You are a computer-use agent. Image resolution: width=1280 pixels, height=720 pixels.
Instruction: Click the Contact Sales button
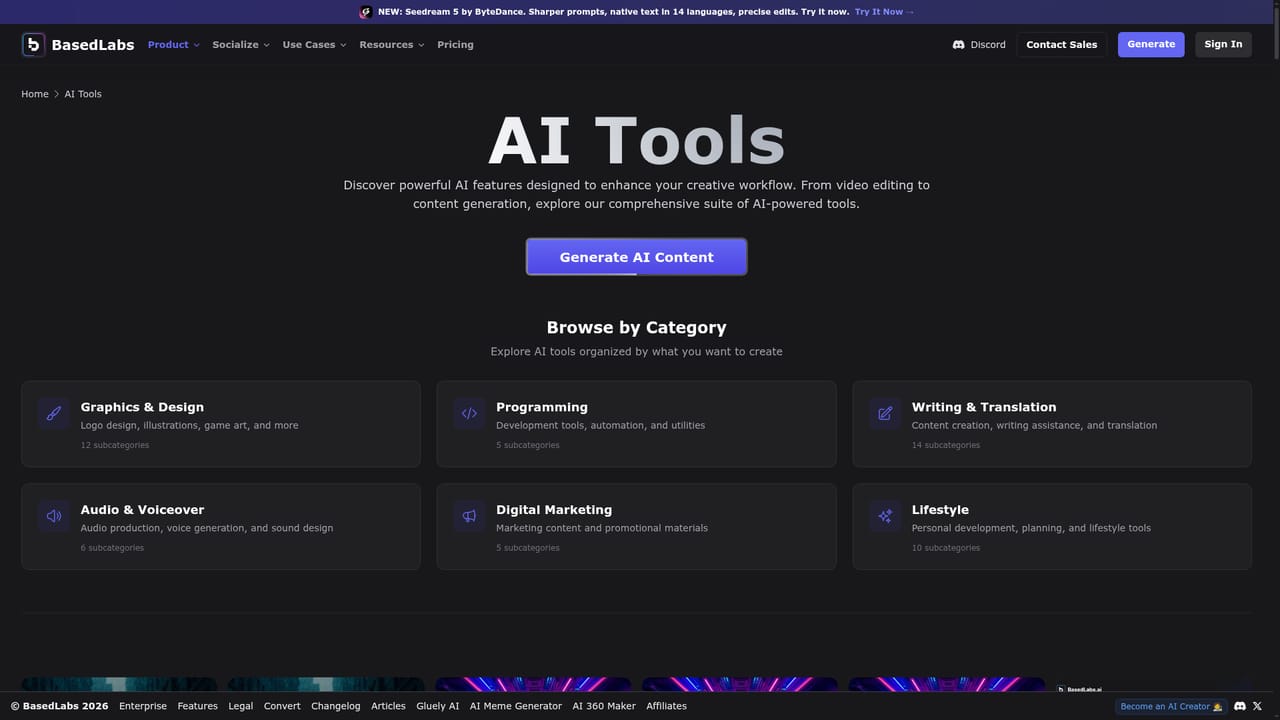pos(1062,44)
